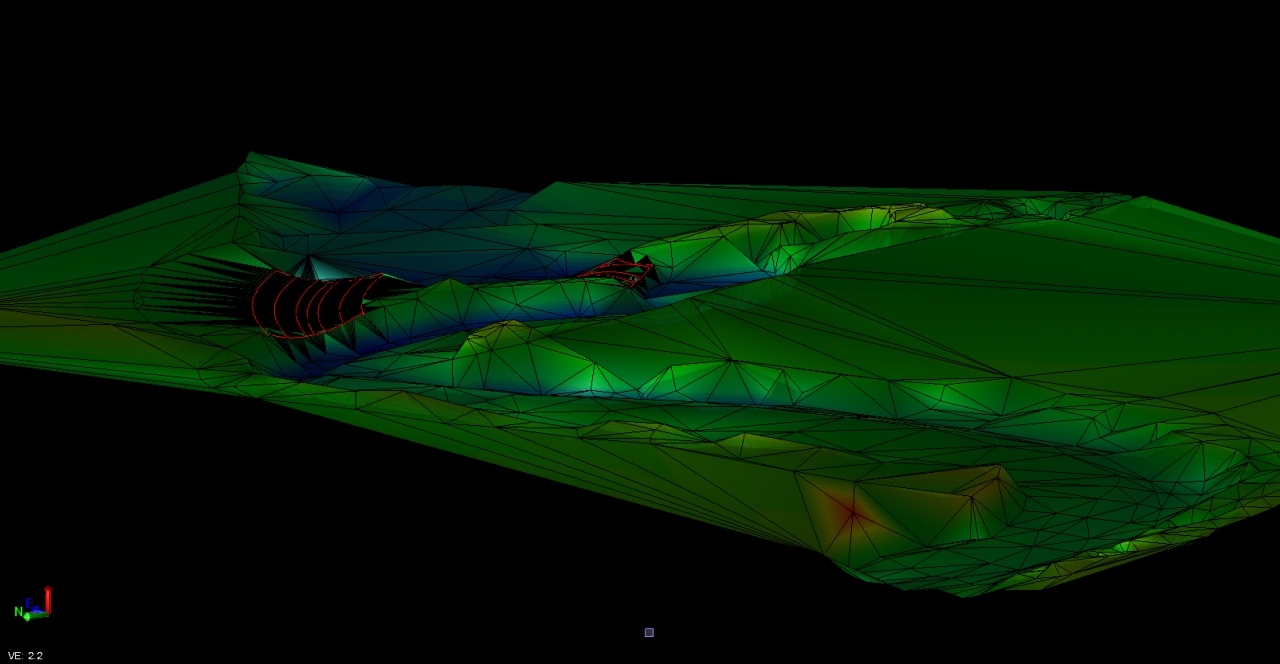The image size is (1280, 664).
Task: Pick the dark red hotspot on the lower terrain
Action: pyautogui.click(x=851, y=513)
